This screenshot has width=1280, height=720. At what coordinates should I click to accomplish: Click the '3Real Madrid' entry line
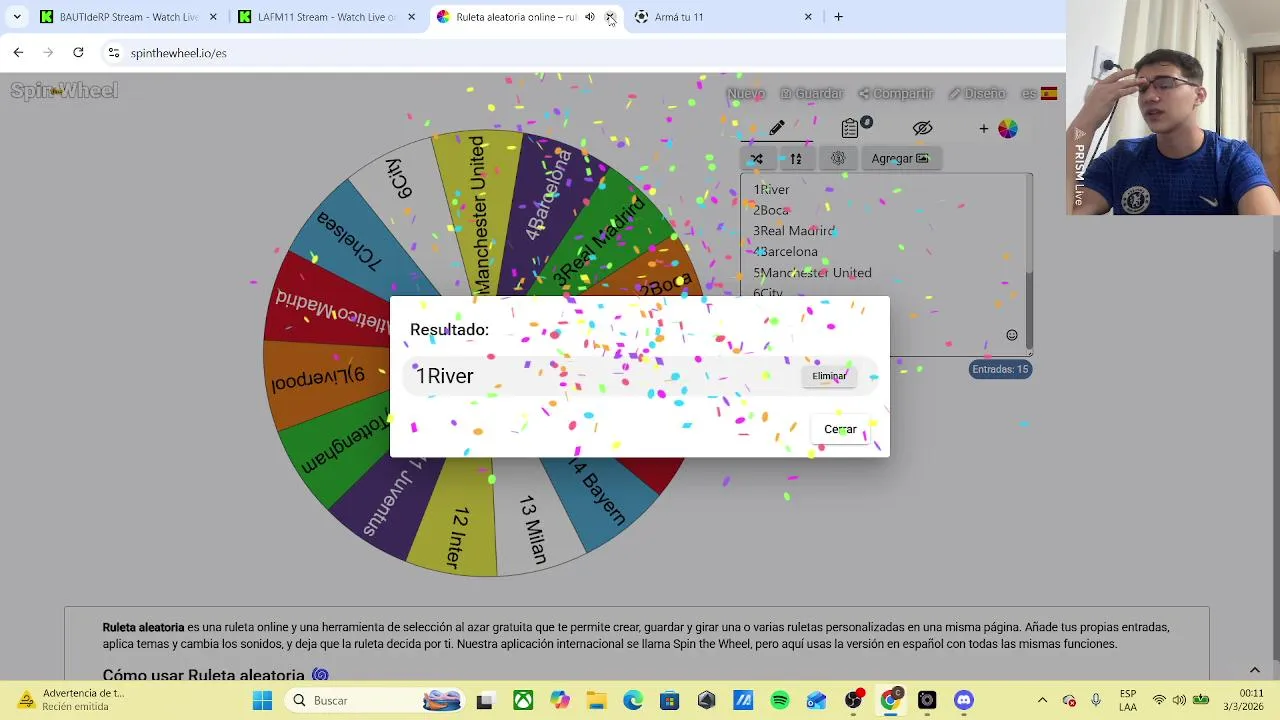tap(794, 231)
